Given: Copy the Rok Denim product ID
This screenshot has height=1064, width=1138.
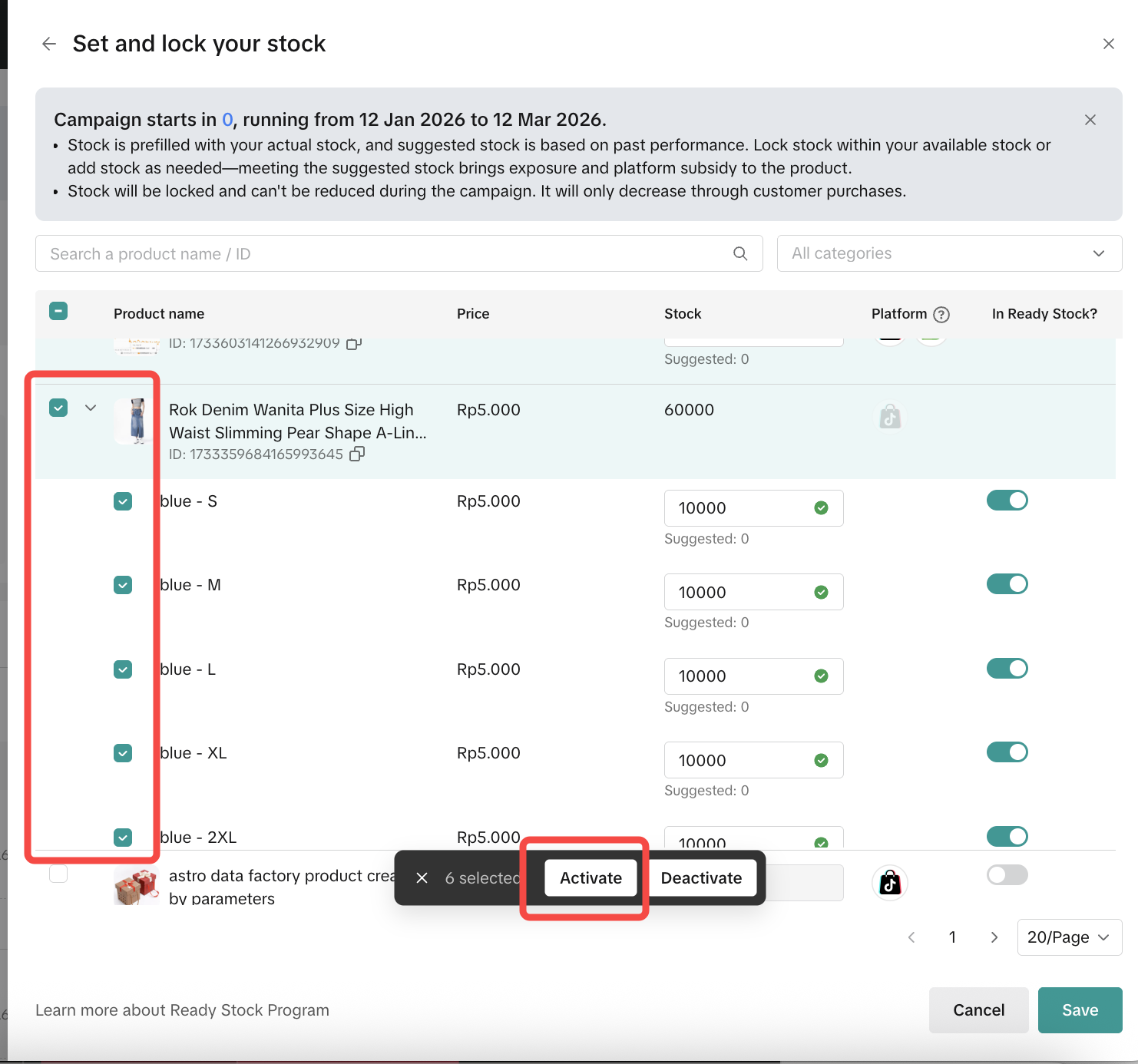Looking at the screenshot, I should [357, 454].
